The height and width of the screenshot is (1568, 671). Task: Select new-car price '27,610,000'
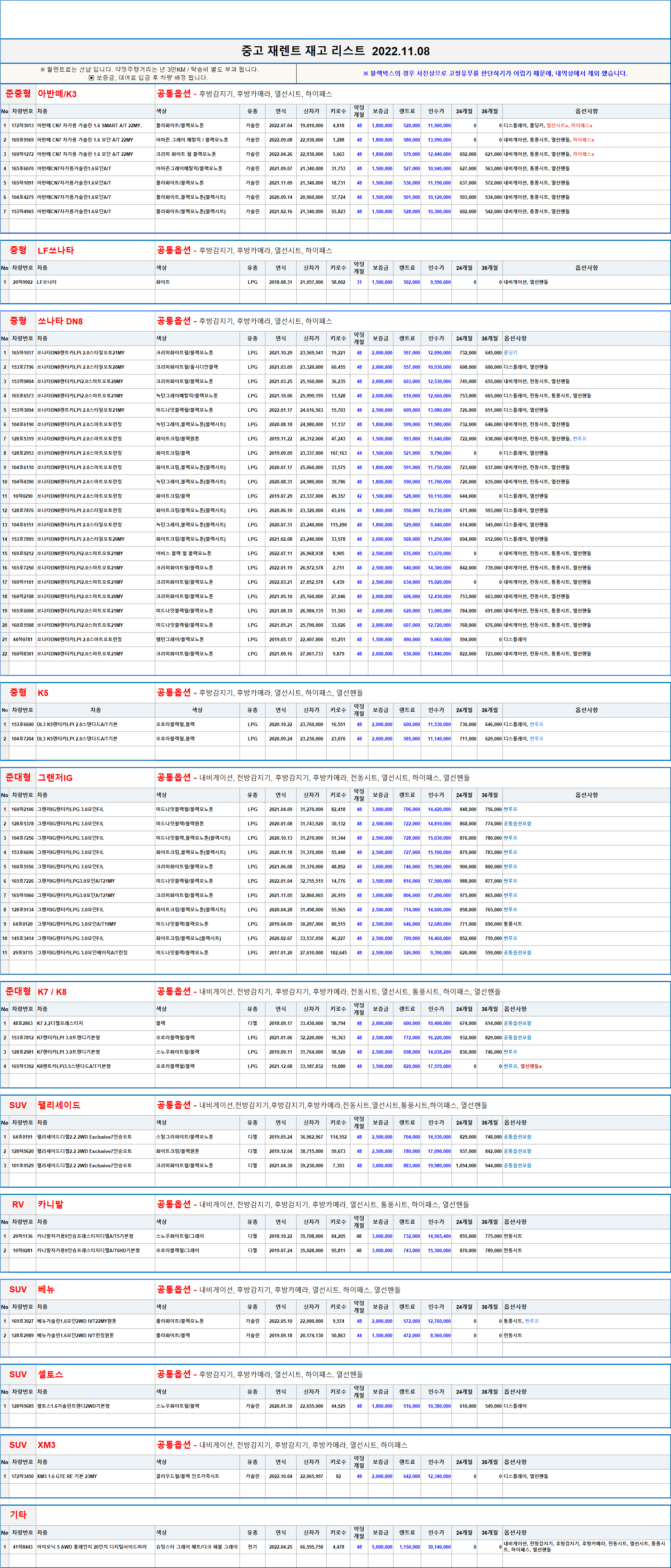coord(311,953)
